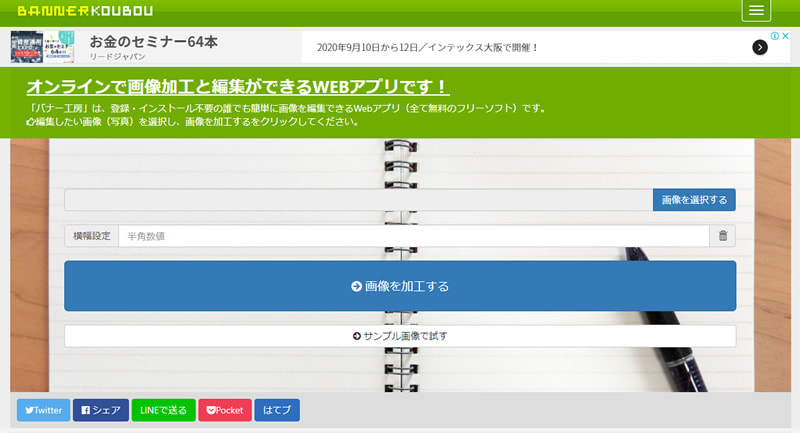The width and height of the screenshot is (800, 433).
Task: Click the リードジャパン advertiser name
Action: [x=117, y=57]
